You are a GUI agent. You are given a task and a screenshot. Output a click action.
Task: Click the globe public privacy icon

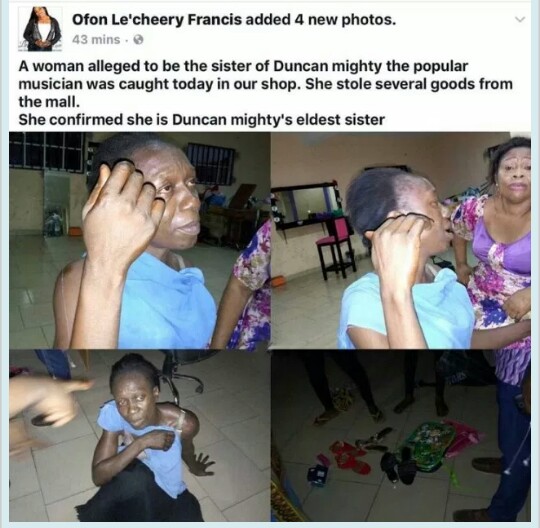point(138,40)
